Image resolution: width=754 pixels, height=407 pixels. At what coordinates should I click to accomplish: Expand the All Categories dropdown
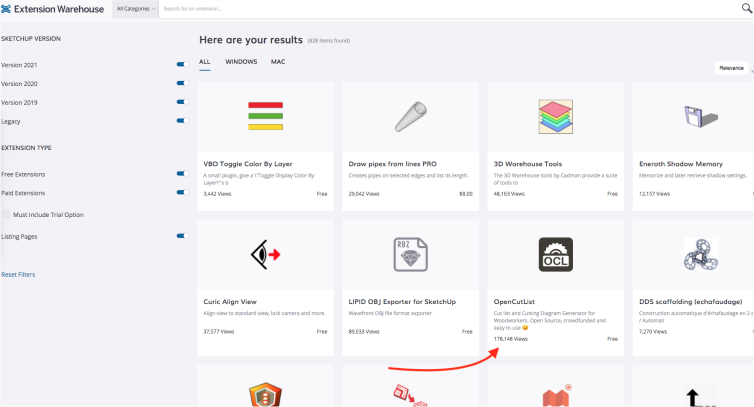pos(135,8)
